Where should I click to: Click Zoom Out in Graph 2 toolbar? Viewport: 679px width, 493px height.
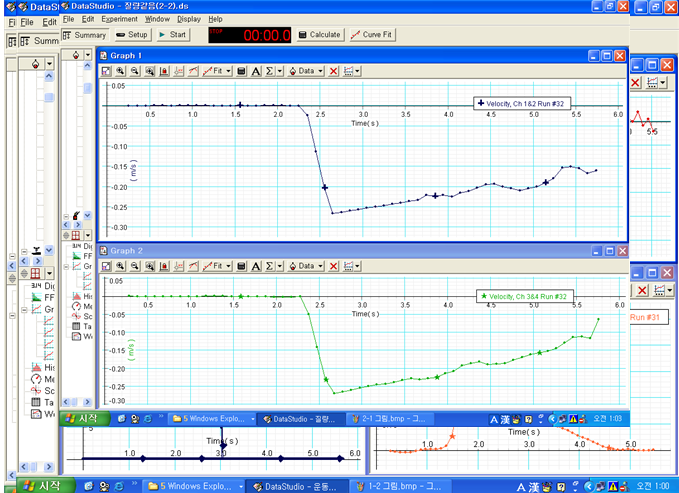(135, 266)
